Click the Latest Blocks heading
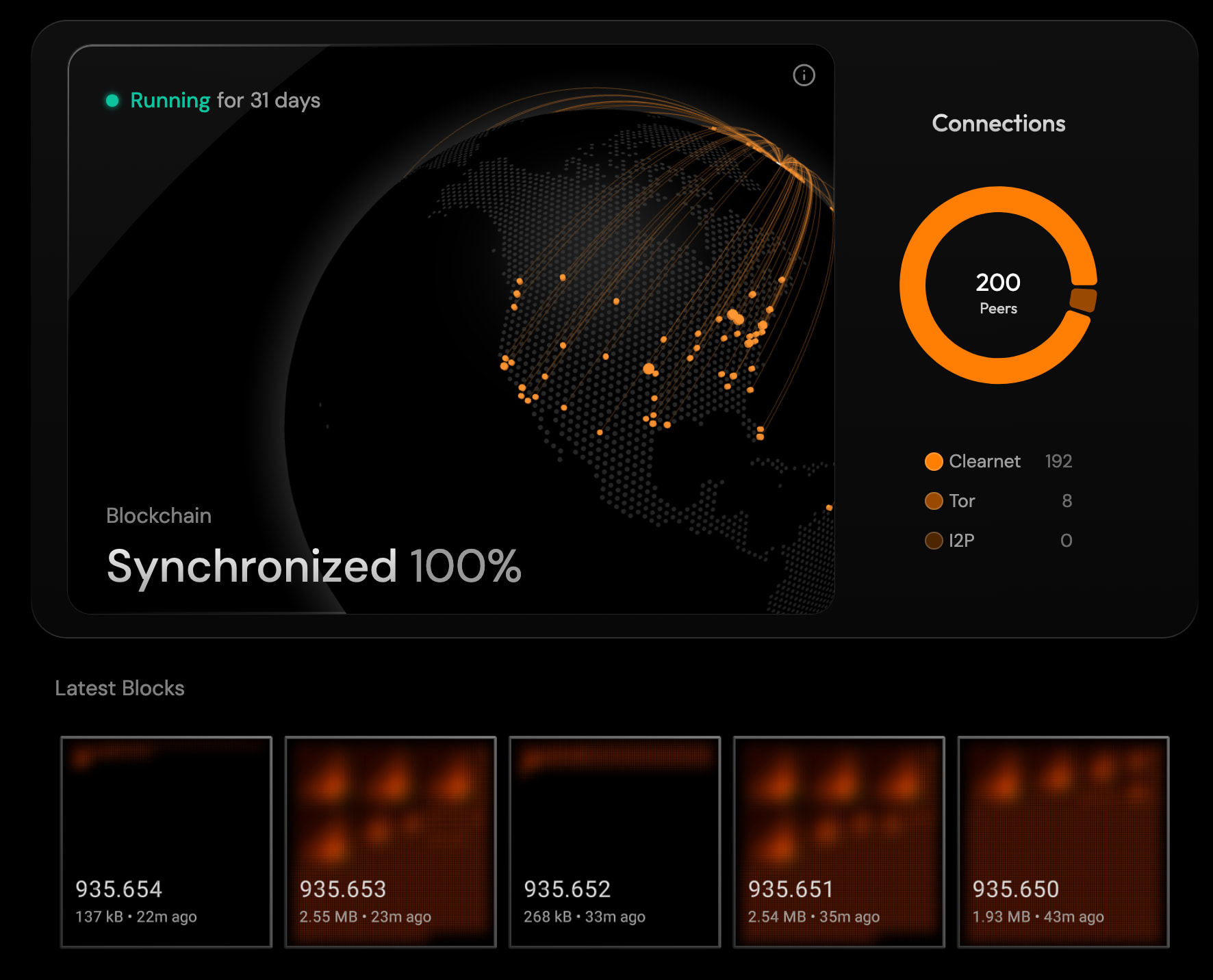 120,688
